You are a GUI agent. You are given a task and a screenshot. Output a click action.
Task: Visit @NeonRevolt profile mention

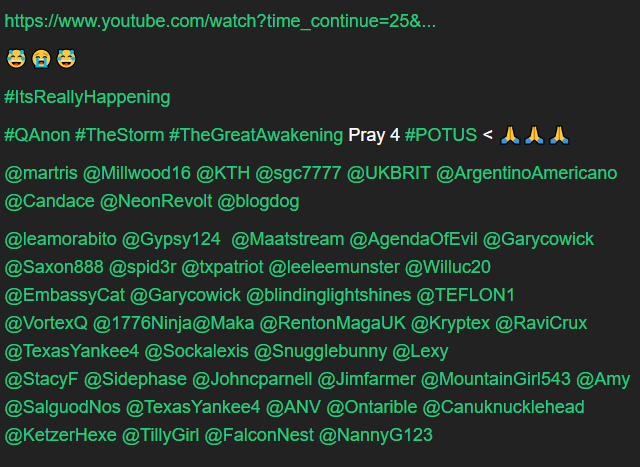point(156,201)
